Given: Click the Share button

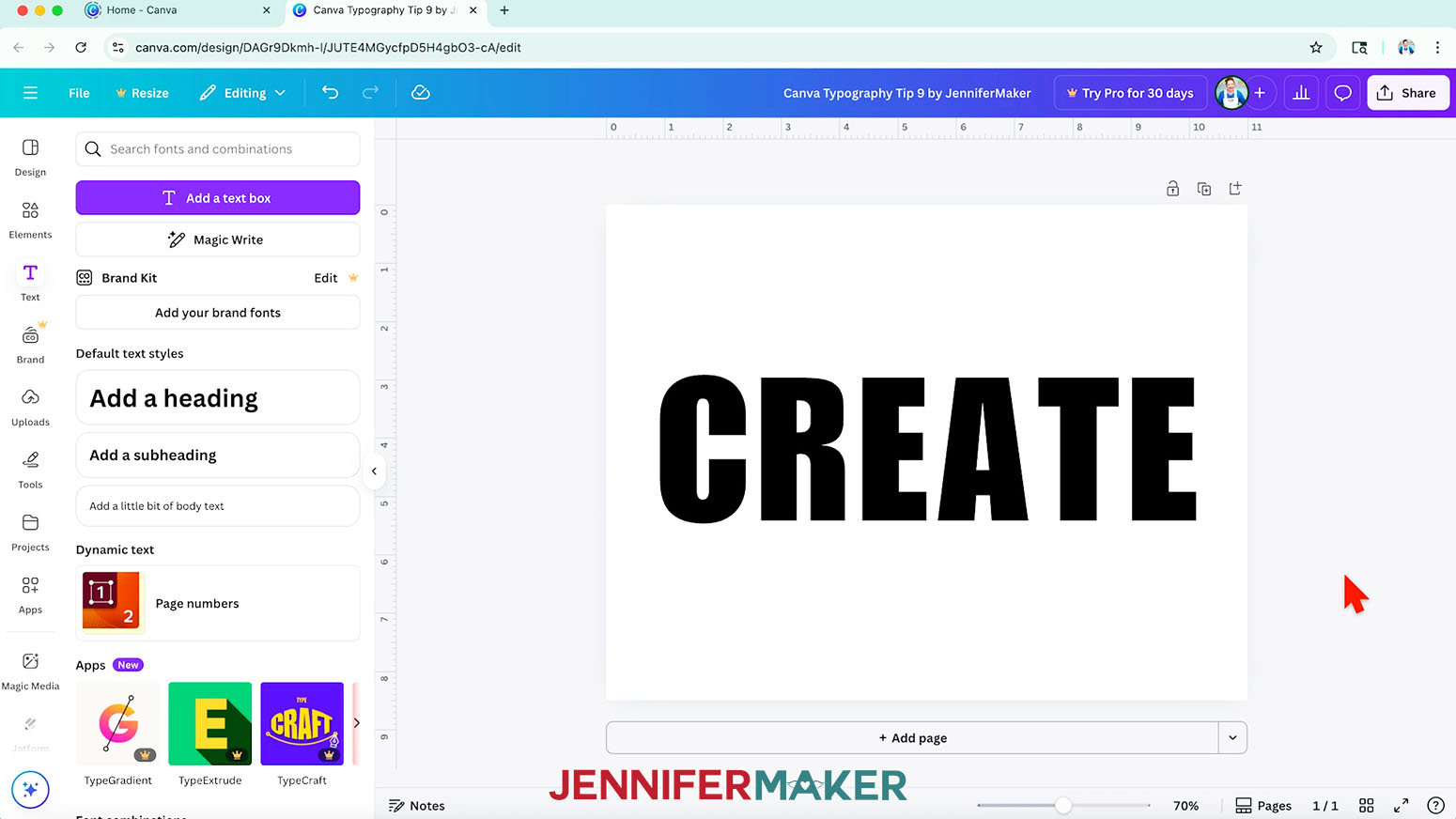Looking at the screenshot, I should (1408, 93).
